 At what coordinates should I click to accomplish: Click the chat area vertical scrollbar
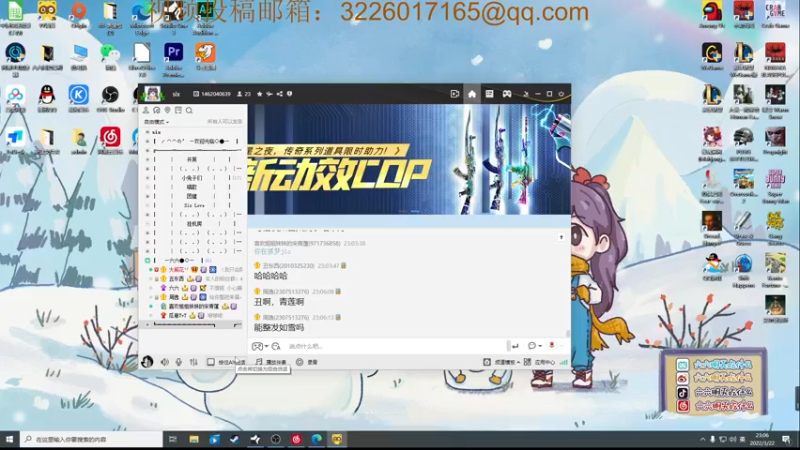point(567,334)
